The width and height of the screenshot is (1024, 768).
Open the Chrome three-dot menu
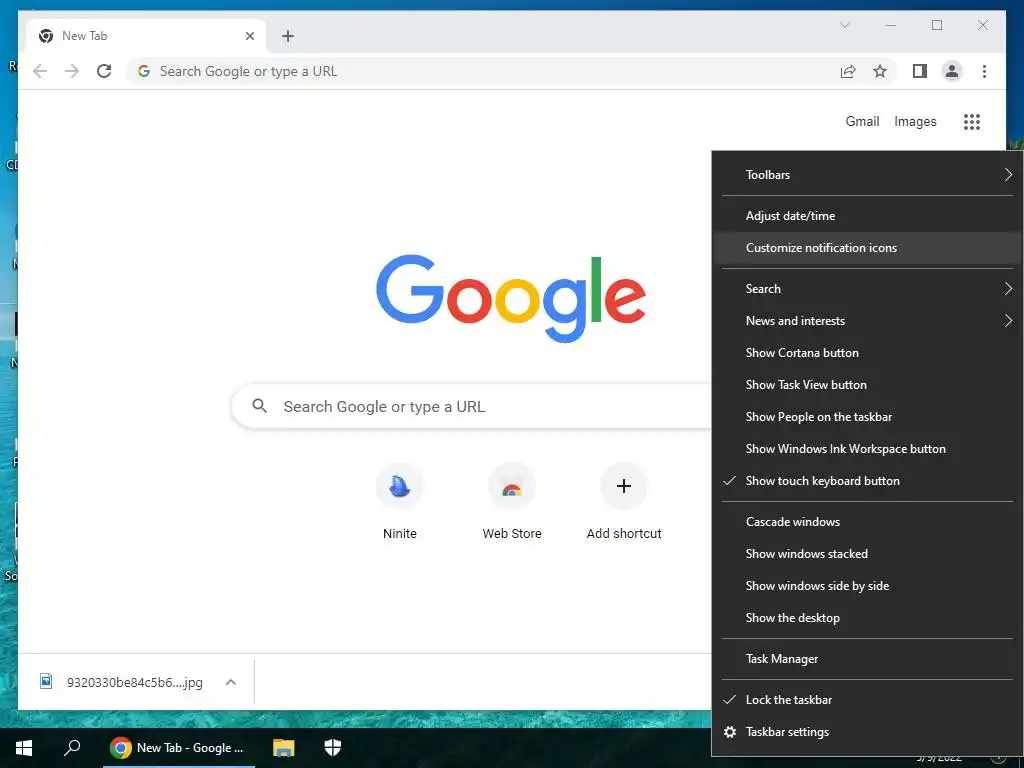tap(984, 71)
